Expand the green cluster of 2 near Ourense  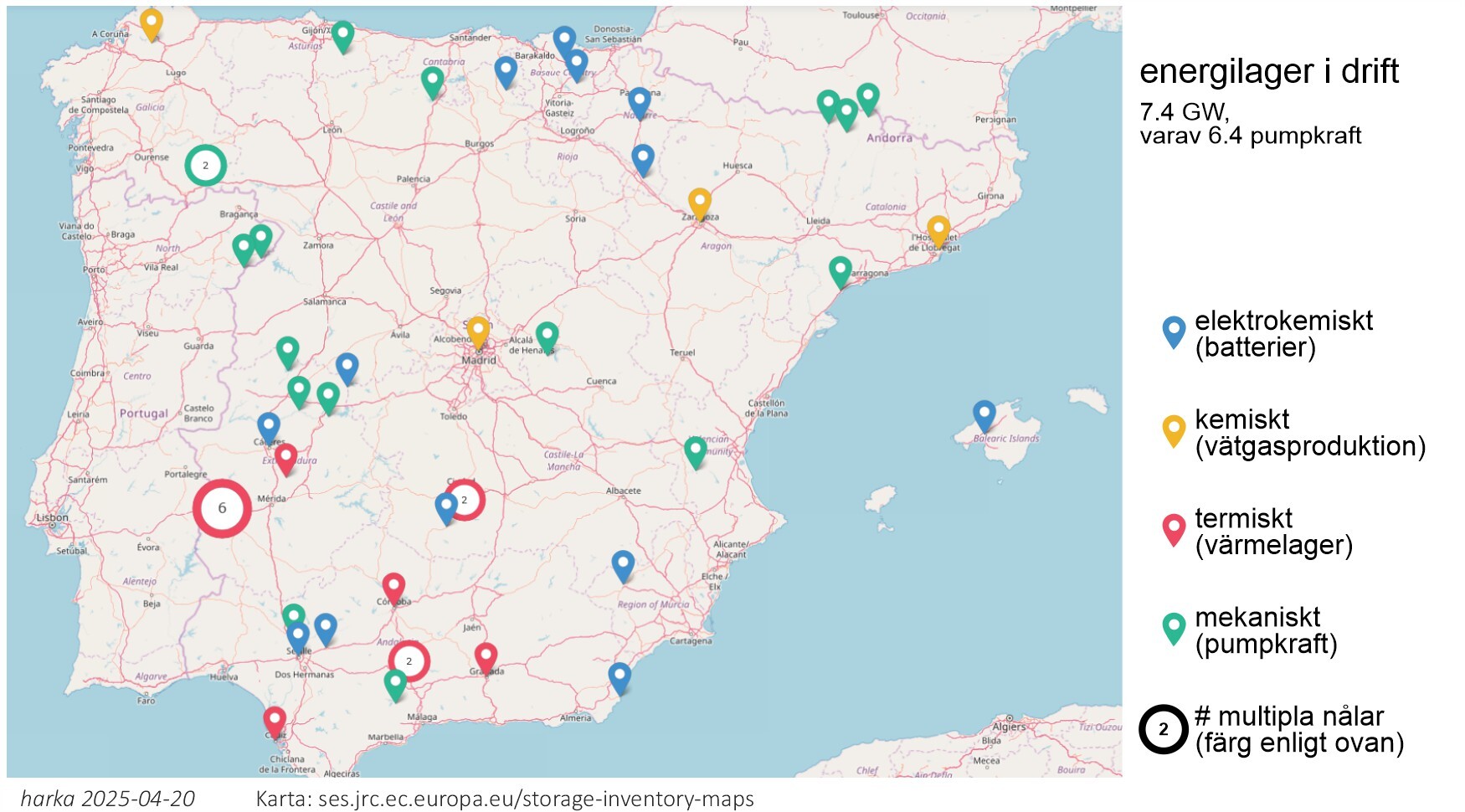[x=205, y=166]
